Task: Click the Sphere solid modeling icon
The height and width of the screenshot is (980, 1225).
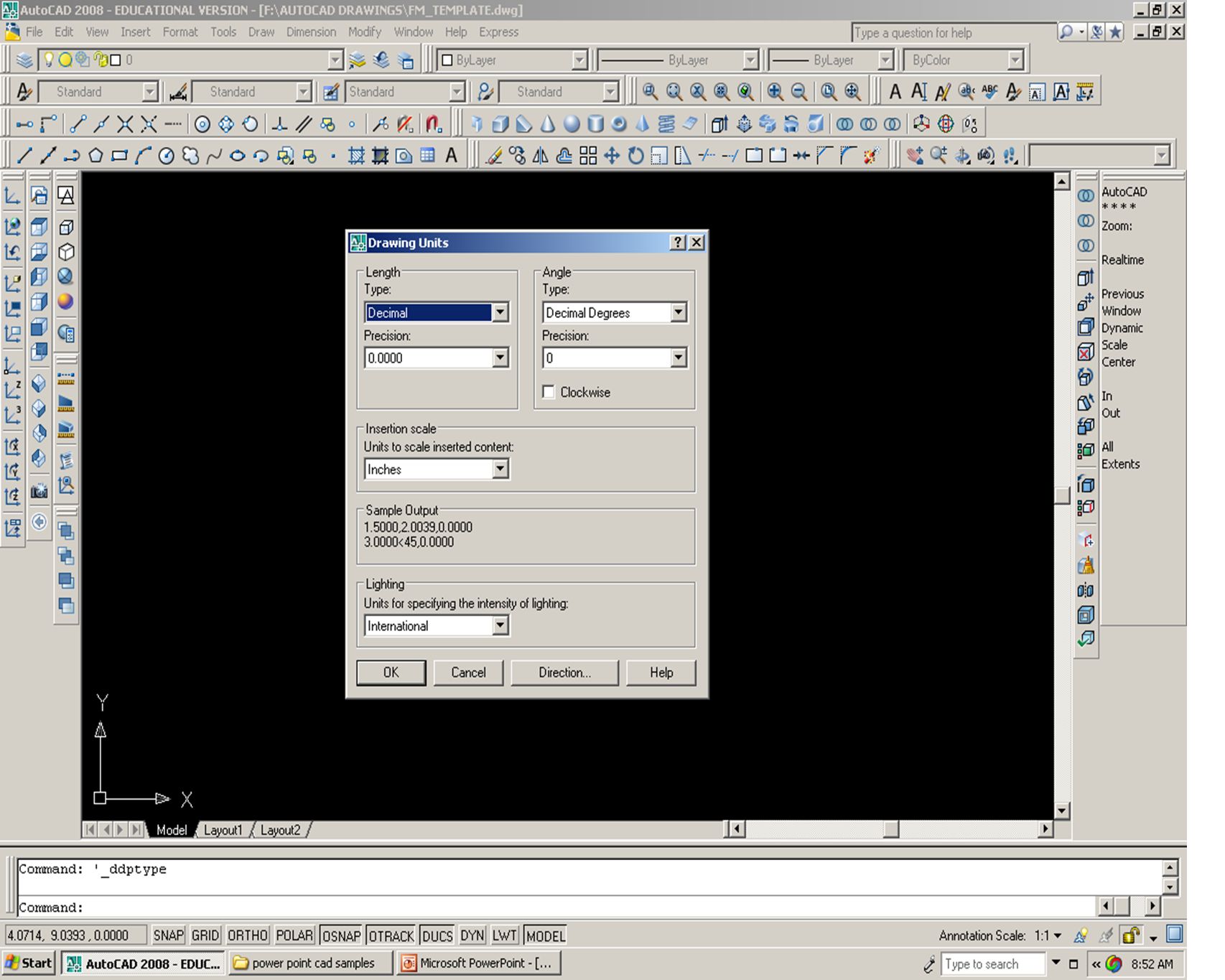Action: (572, 124)
